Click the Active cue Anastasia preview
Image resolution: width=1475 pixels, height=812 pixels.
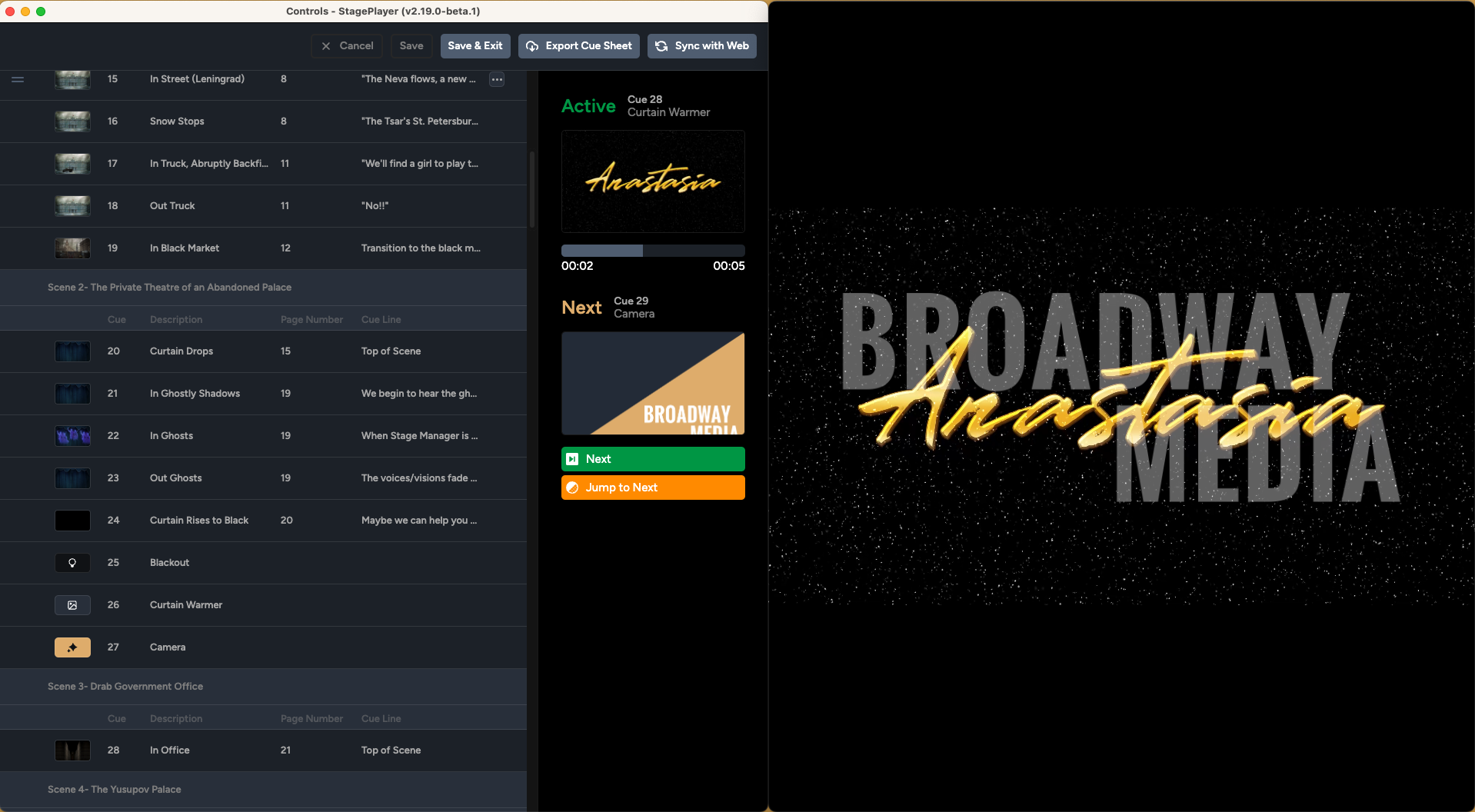tap(653, 181)
